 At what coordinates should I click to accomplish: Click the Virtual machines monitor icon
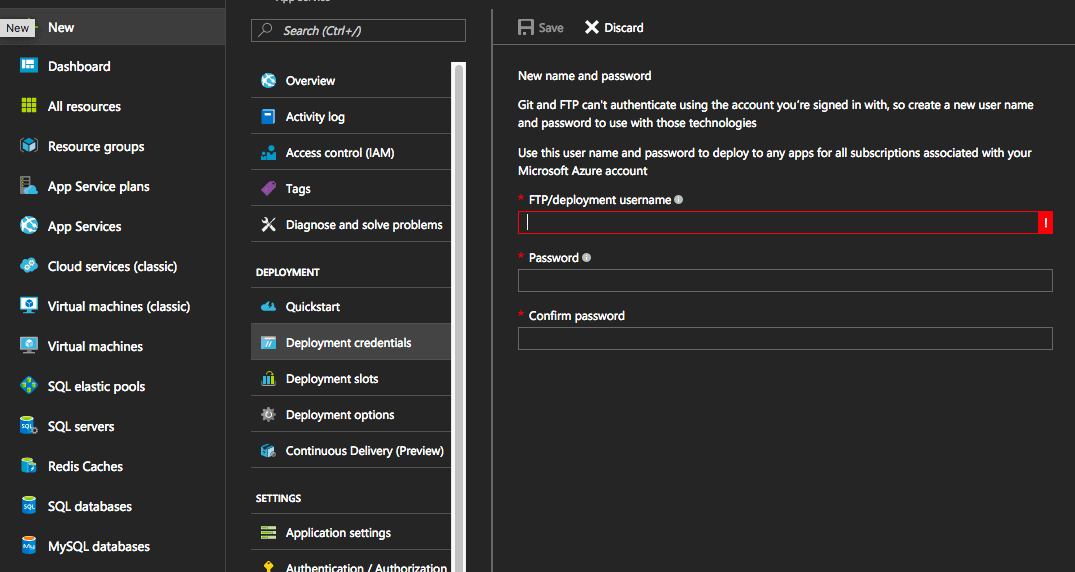click(x=29, y=345)
